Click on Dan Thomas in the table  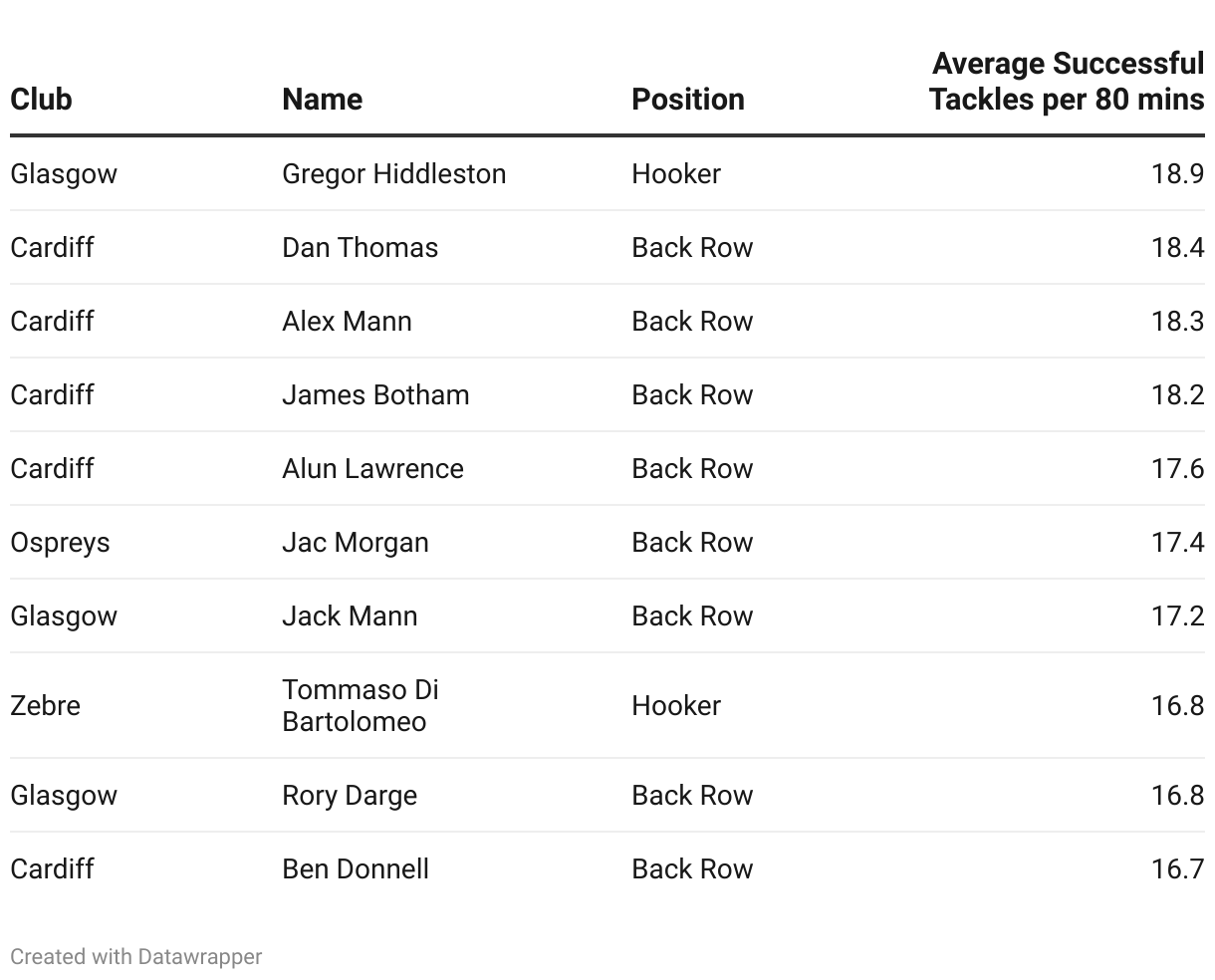360,248
